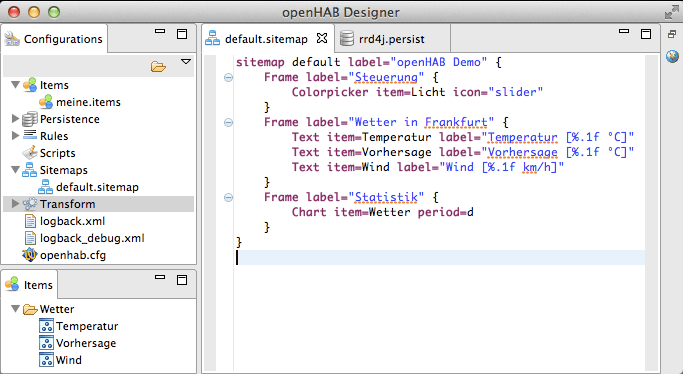The width and height of the screenshot is (683, 374).
Task: Collapse the Sitemaps node
Action: click(15, 169)
